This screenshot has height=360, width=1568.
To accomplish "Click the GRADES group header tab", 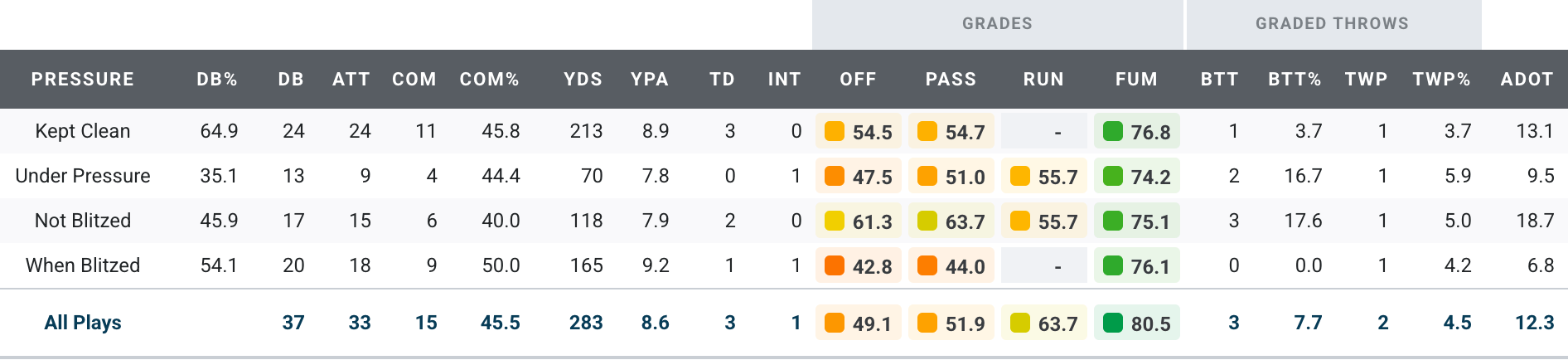I will click(997, 24).
